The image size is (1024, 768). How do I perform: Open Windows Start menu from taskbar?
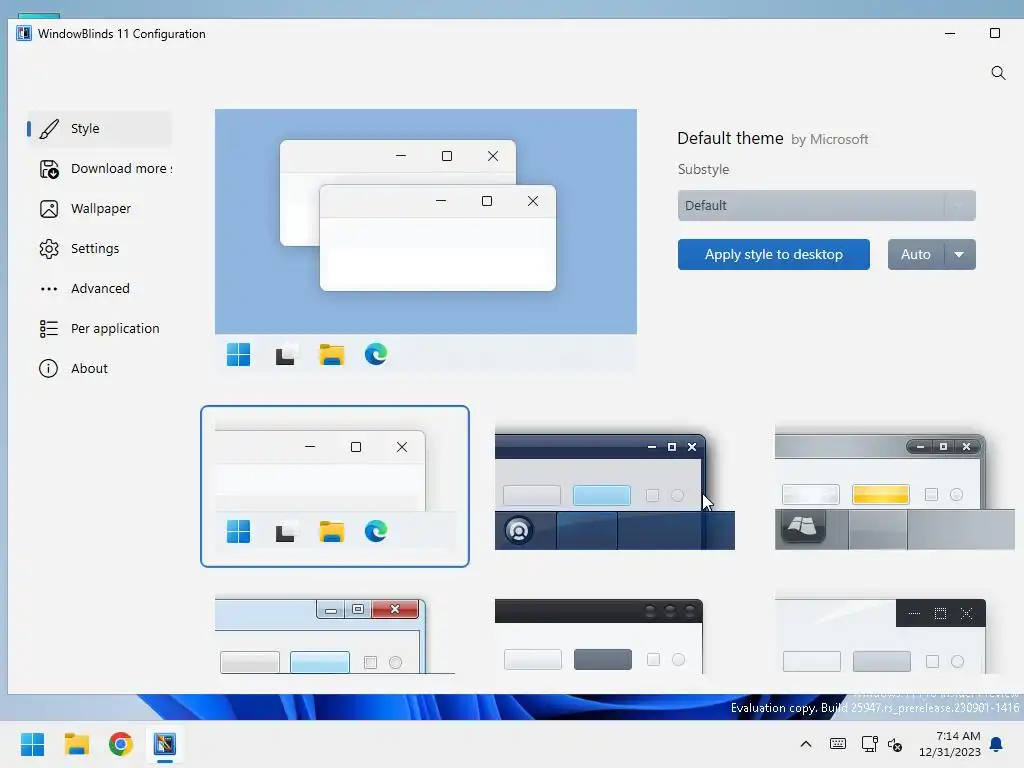point(33,744)
